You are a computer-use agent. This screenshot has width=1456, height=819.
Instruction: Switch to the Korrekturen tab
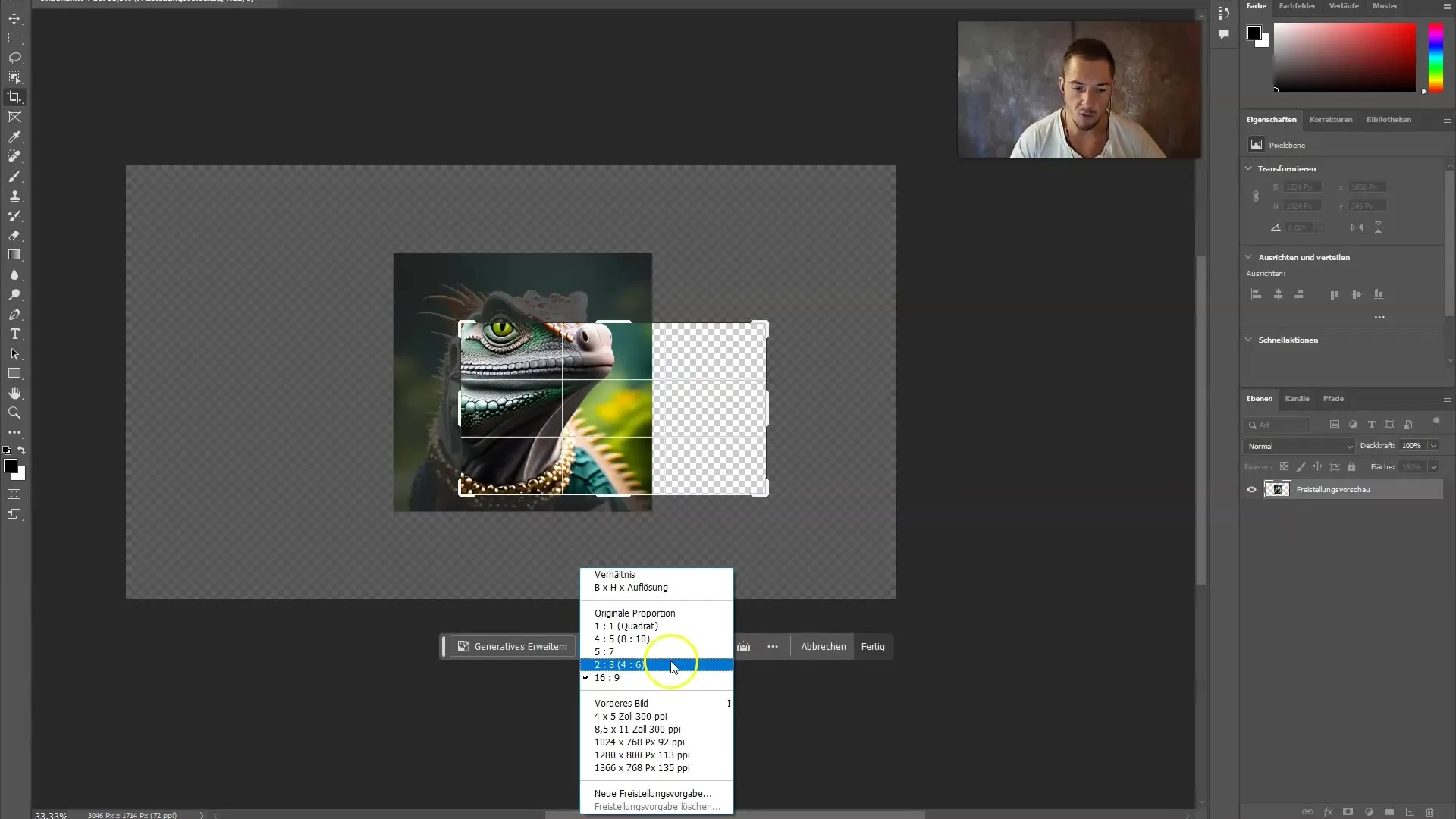coord(1331,120)
